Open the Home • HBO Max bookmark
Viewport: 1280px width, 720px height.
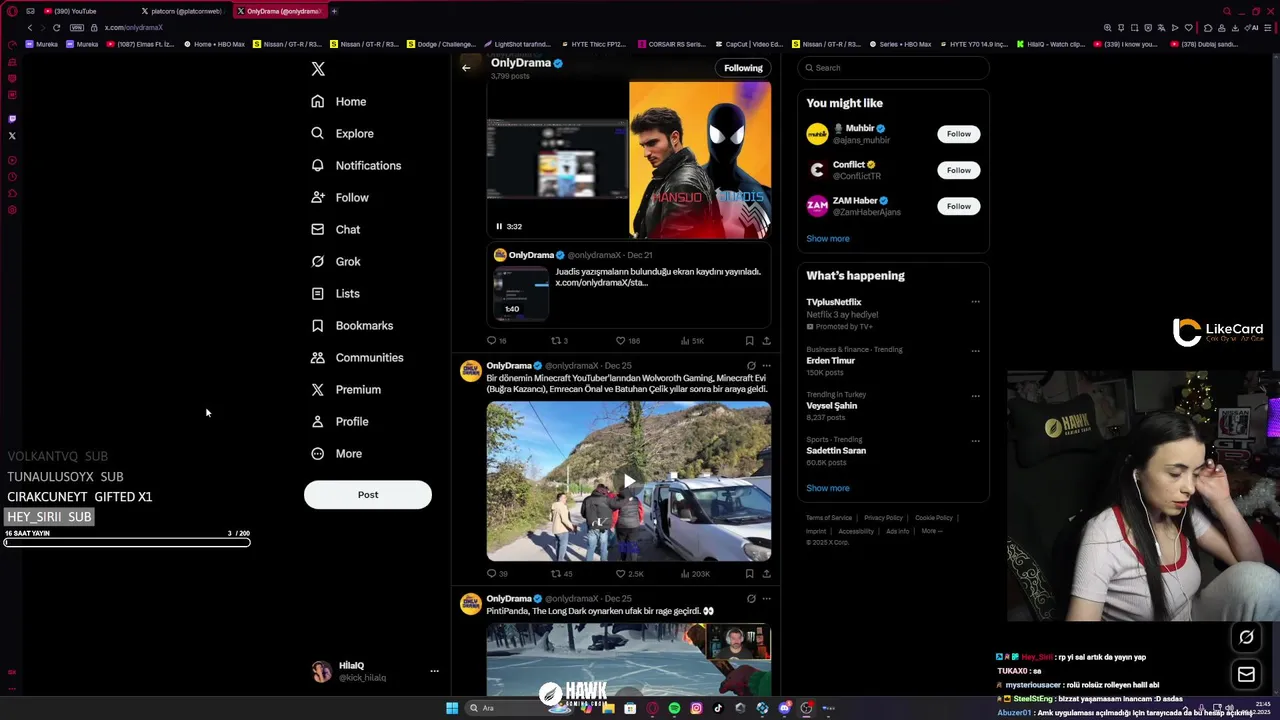tap(214, 44)
